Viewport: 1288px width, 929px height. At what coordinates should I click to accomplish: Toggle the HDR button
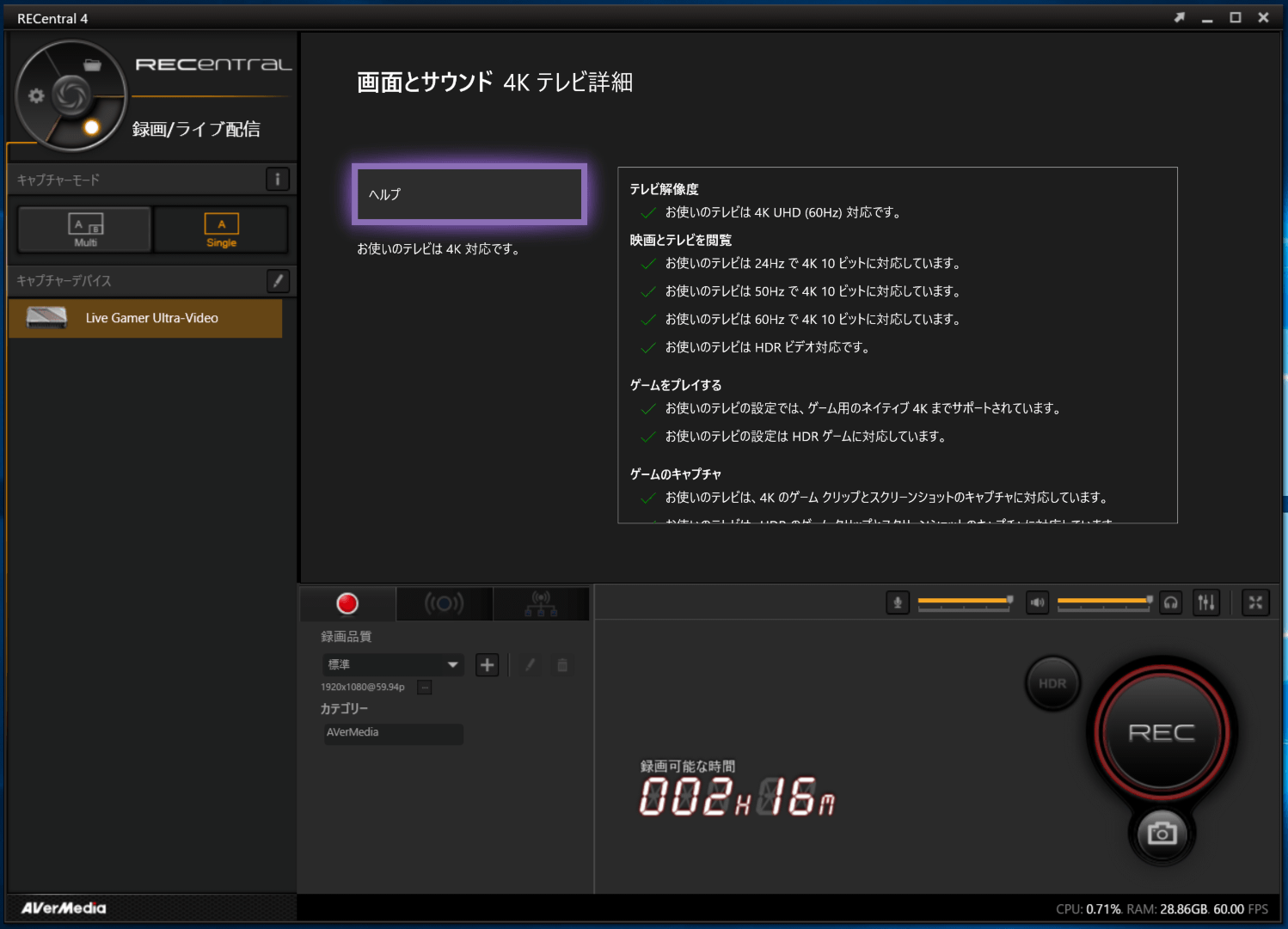1052,684
